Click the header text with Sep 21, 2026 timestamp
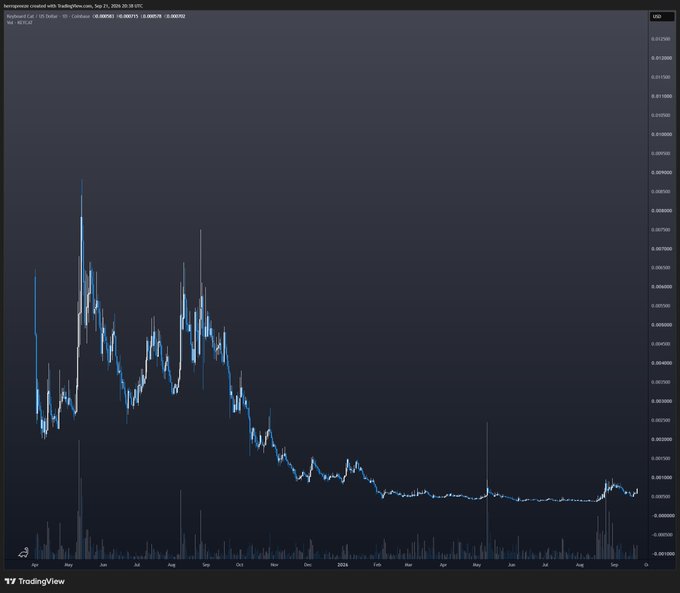The image size is (680, 593). coord(73,6)
